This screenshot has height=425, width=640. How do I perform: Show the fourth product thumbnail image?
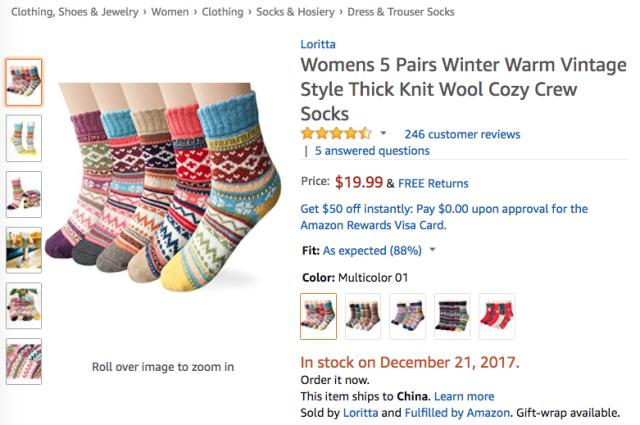click(x=23, y=250)
